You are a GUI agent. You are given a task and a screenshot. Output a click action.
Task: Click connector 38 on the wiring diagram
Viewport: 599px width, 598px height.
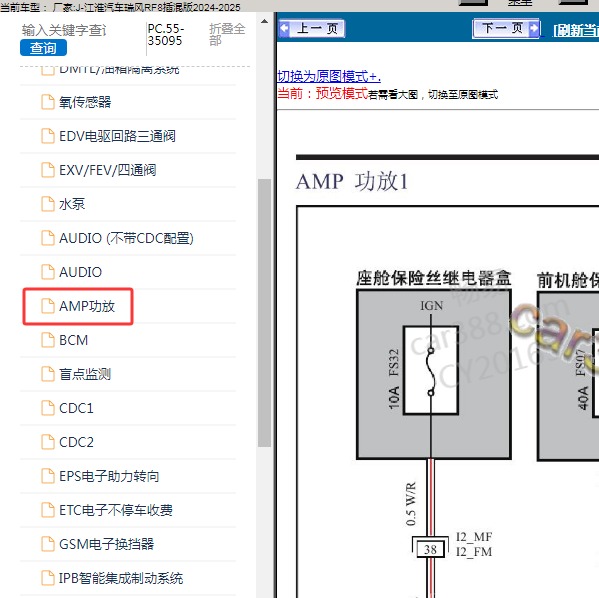point(430,549)
